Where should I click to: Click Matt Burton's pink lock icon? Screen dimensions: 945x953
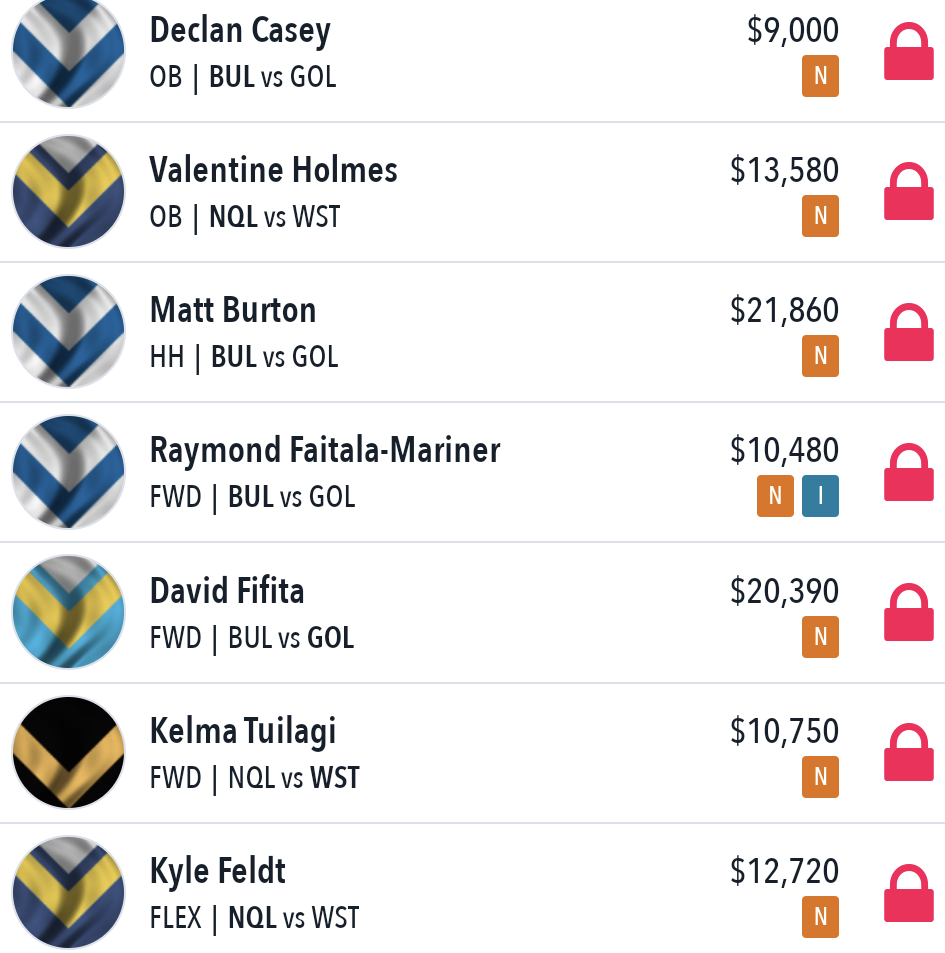[x=909, y=332]
